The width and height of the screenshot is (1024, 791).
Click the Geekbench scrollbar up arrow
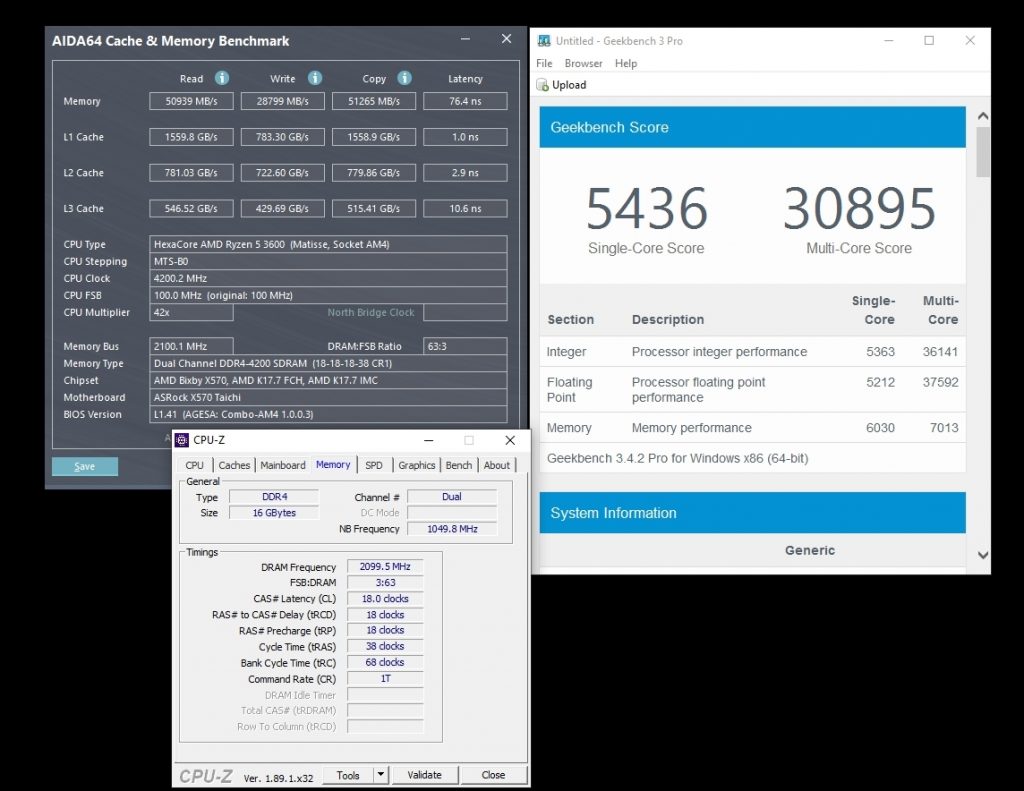pyautogui.click(x=982, y=116)
